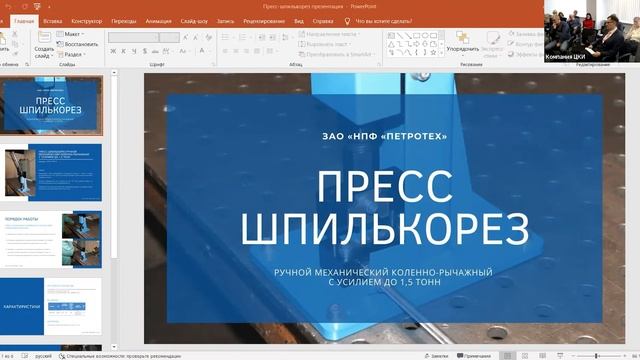Toggle center text alignment
Screen dimensions: 640x360
(x=236, y=51)
